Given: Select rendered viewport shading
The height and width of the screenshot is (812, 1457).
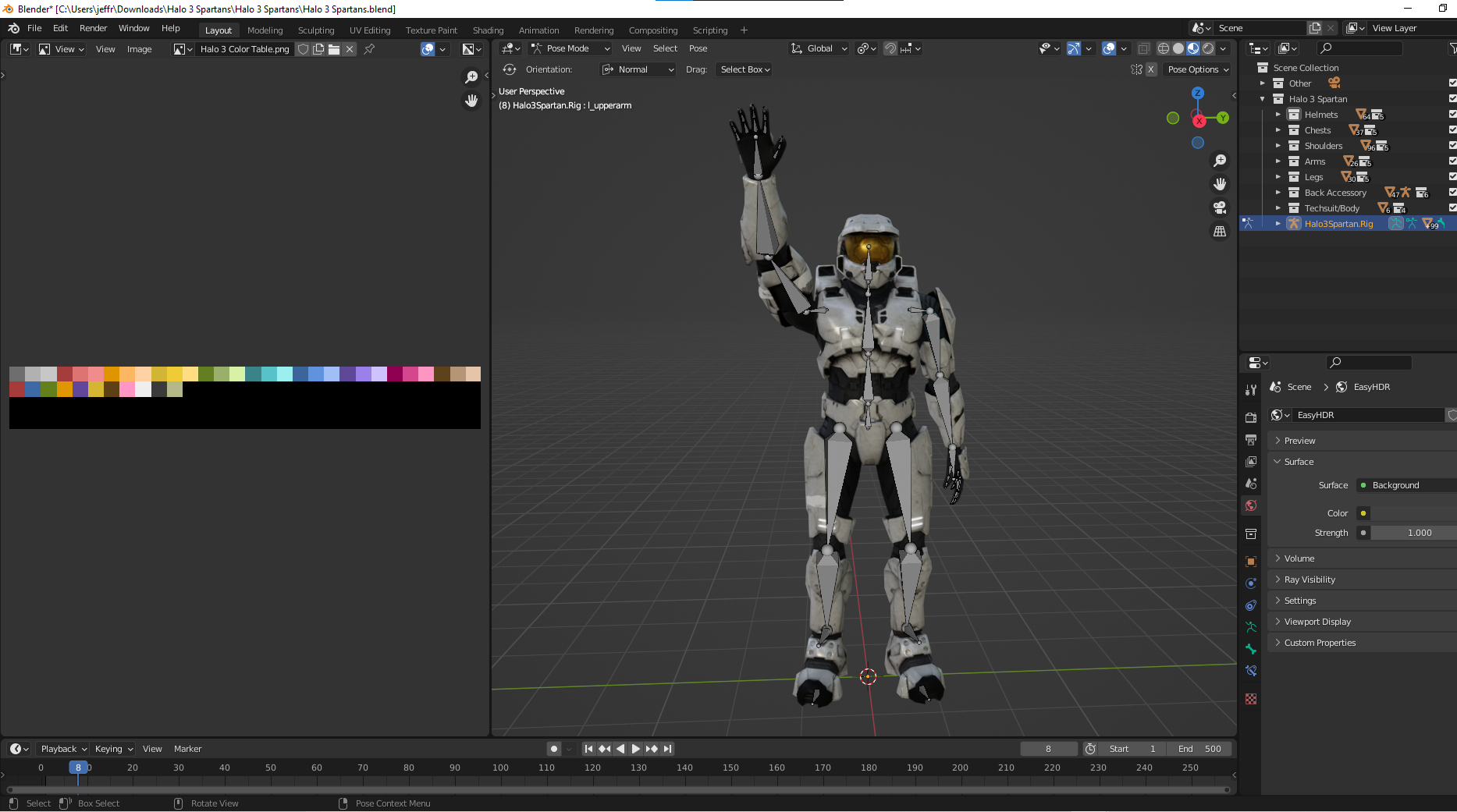Looking at the screenshot, I should tap(1208, 48).
